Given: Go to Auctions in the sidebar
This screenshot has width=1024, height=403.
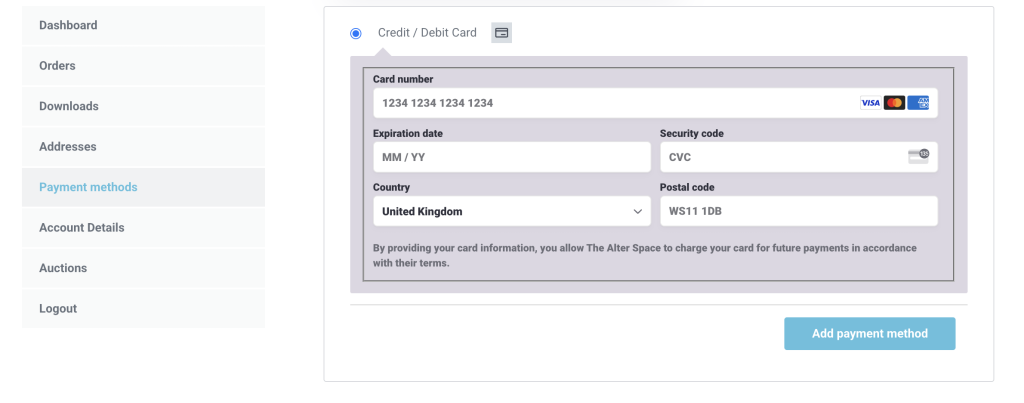Looking at the screenshot, I should coord(143,268).
